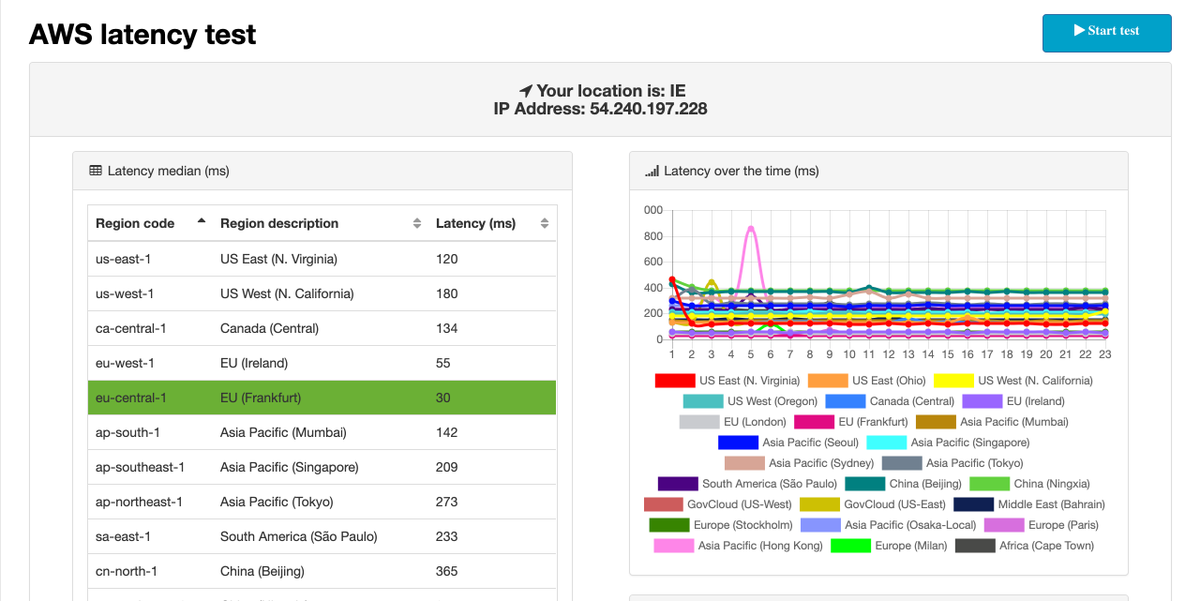Toggle Canada (Central) legend entry
Image resolution: width=1200 pixels, height=601 pixels.
[x=889, y=401]
